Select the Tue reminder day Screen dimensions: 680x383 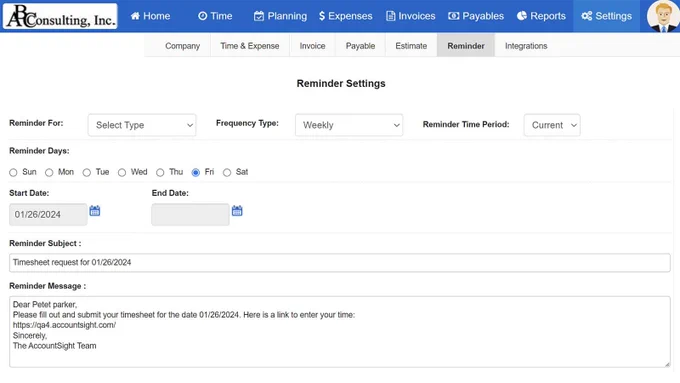click(x=87, y=173)
